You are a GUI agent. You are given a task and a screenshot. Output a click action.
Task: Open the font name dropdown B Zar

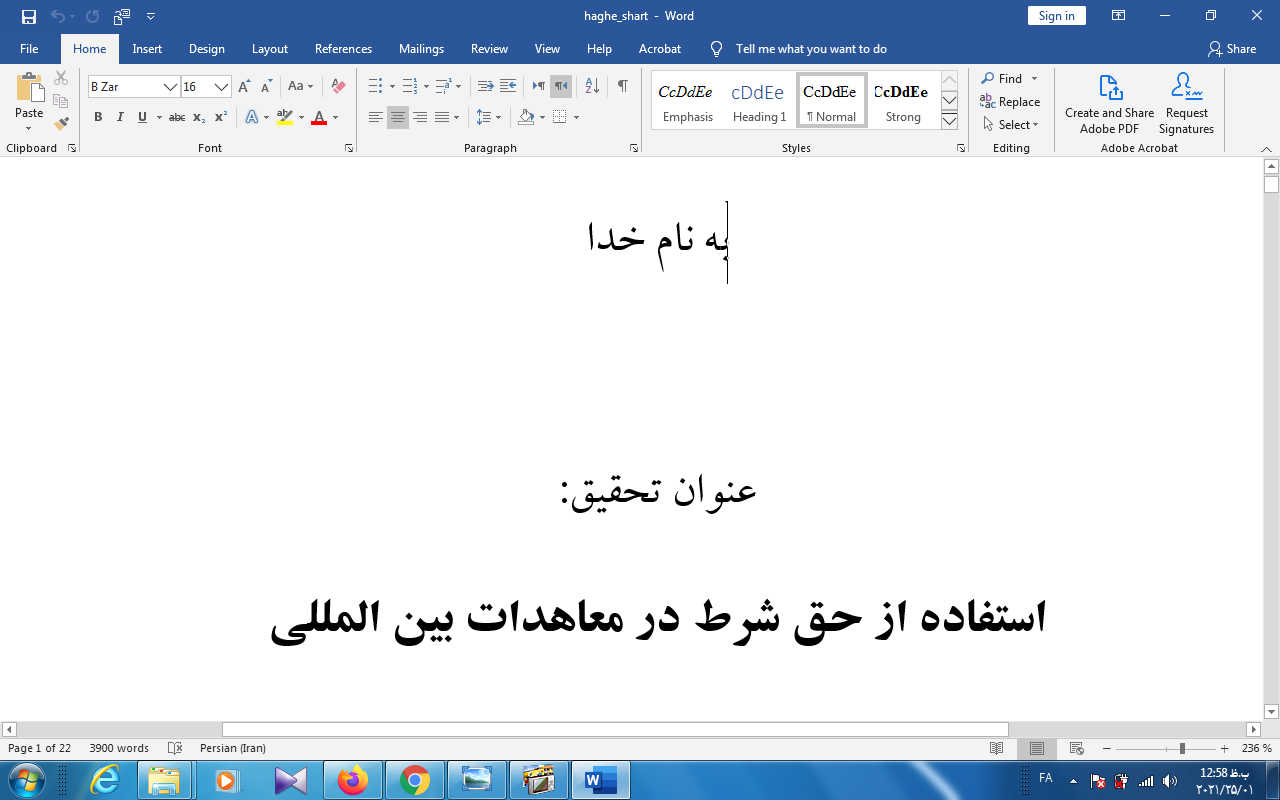(170, 87)
